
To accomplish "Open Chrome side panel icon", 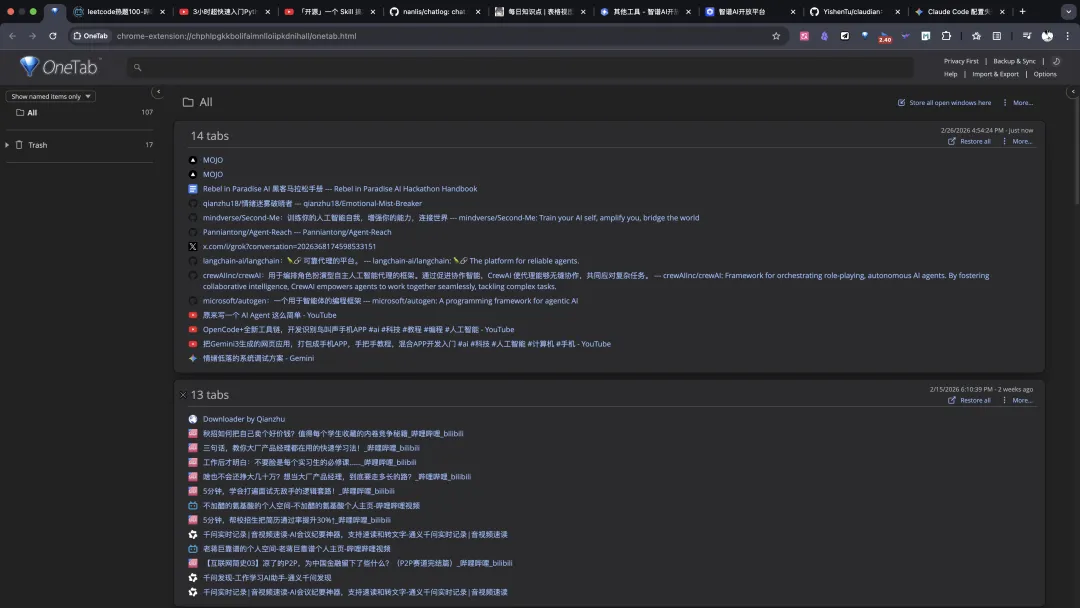I will click(997, 36).
